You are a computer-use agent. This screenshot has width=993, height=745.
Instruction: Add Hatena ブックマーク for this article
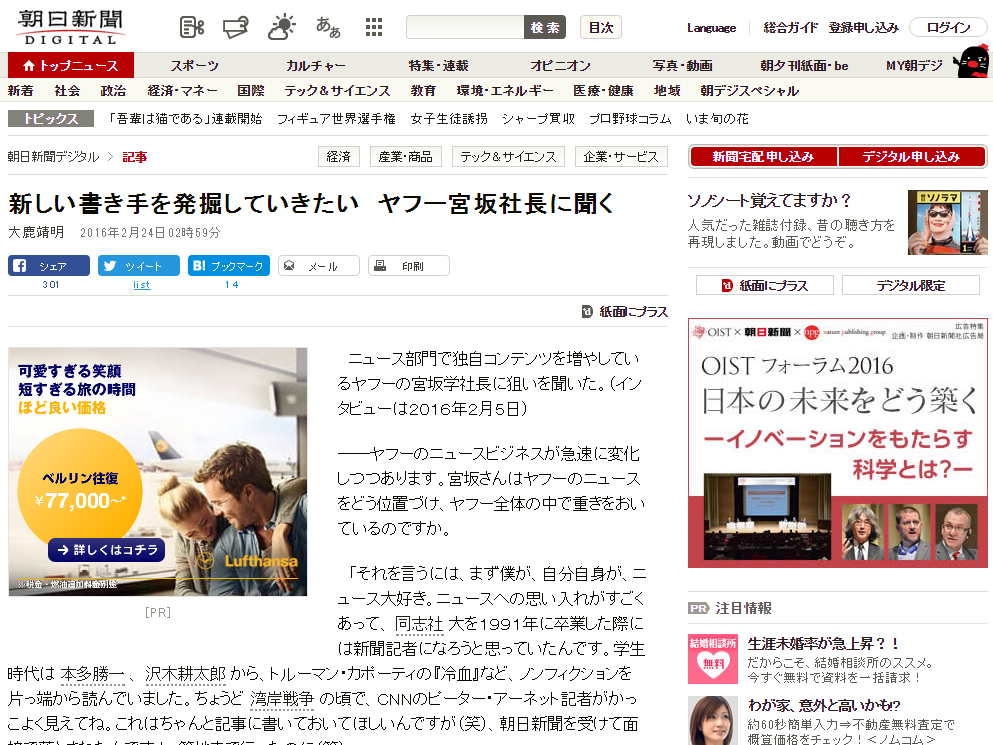tap(229, 266)
